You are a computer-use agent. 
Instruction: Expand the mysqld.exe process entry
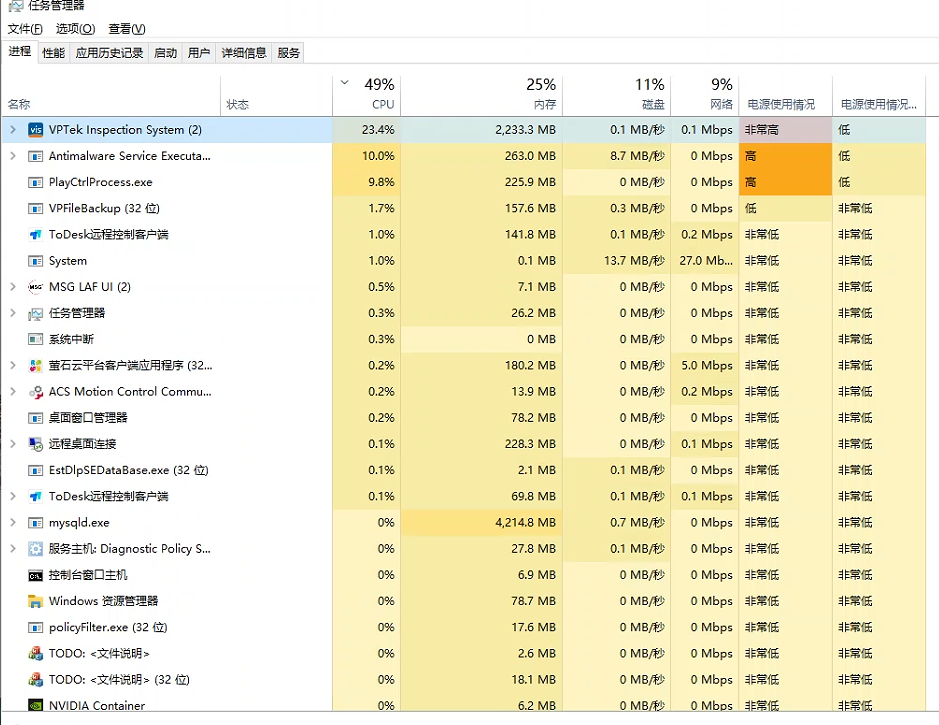coord(13,523)
